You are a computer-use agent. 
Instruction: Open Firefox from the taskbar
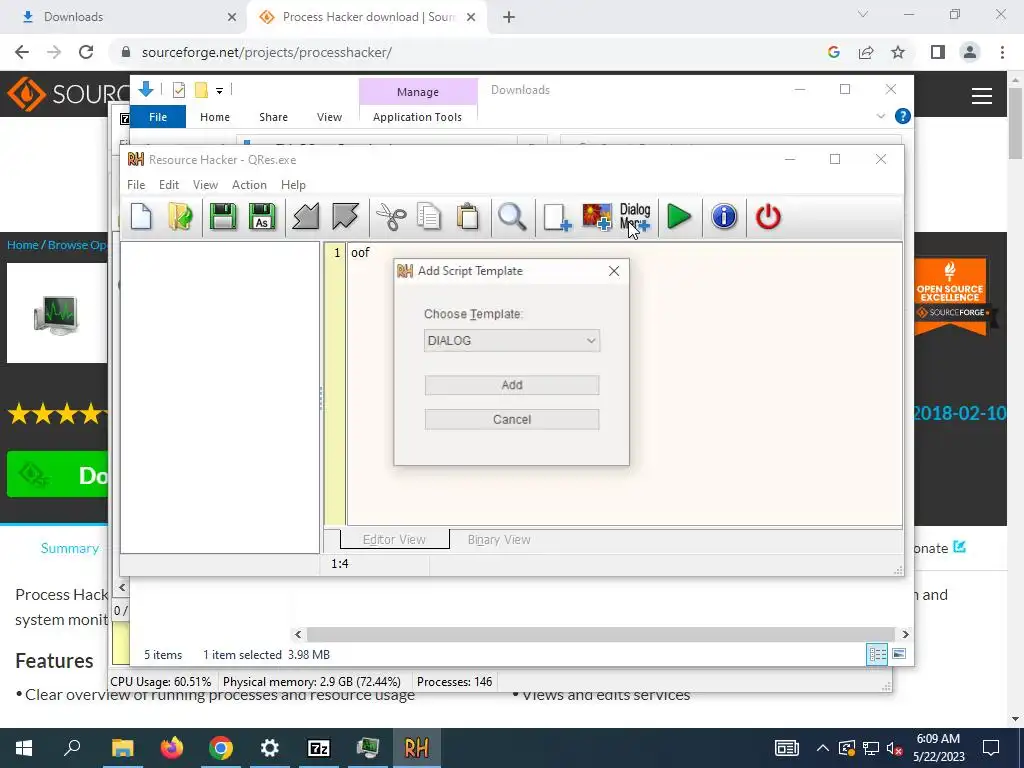point(172,748)
